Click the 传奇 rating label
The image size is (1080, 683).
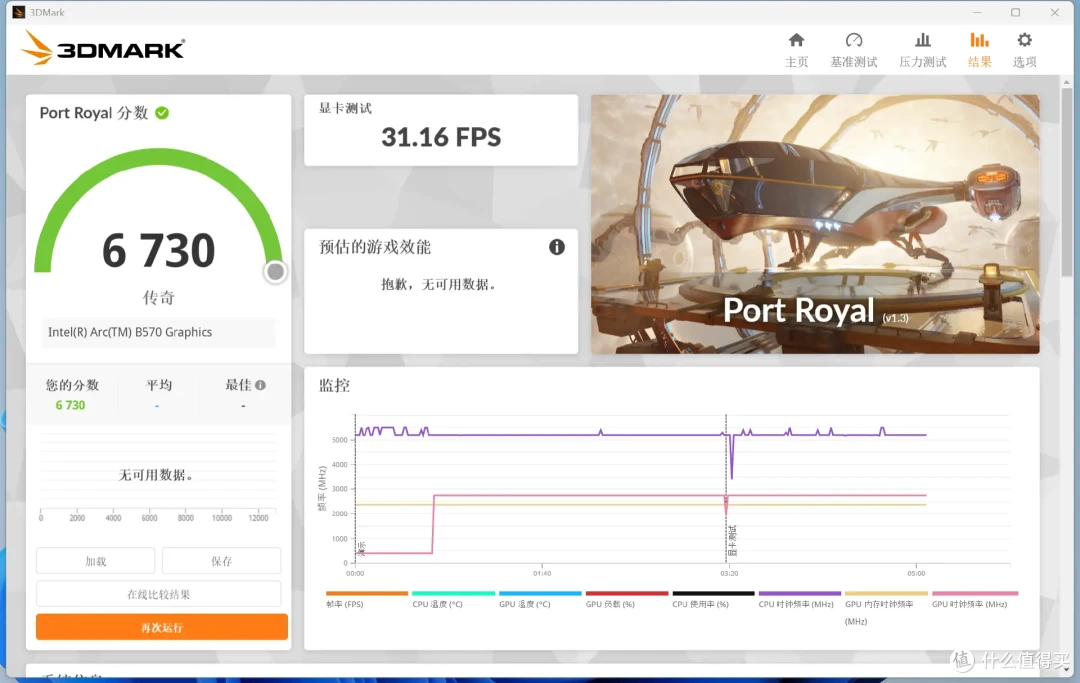(x=158, y=297)
